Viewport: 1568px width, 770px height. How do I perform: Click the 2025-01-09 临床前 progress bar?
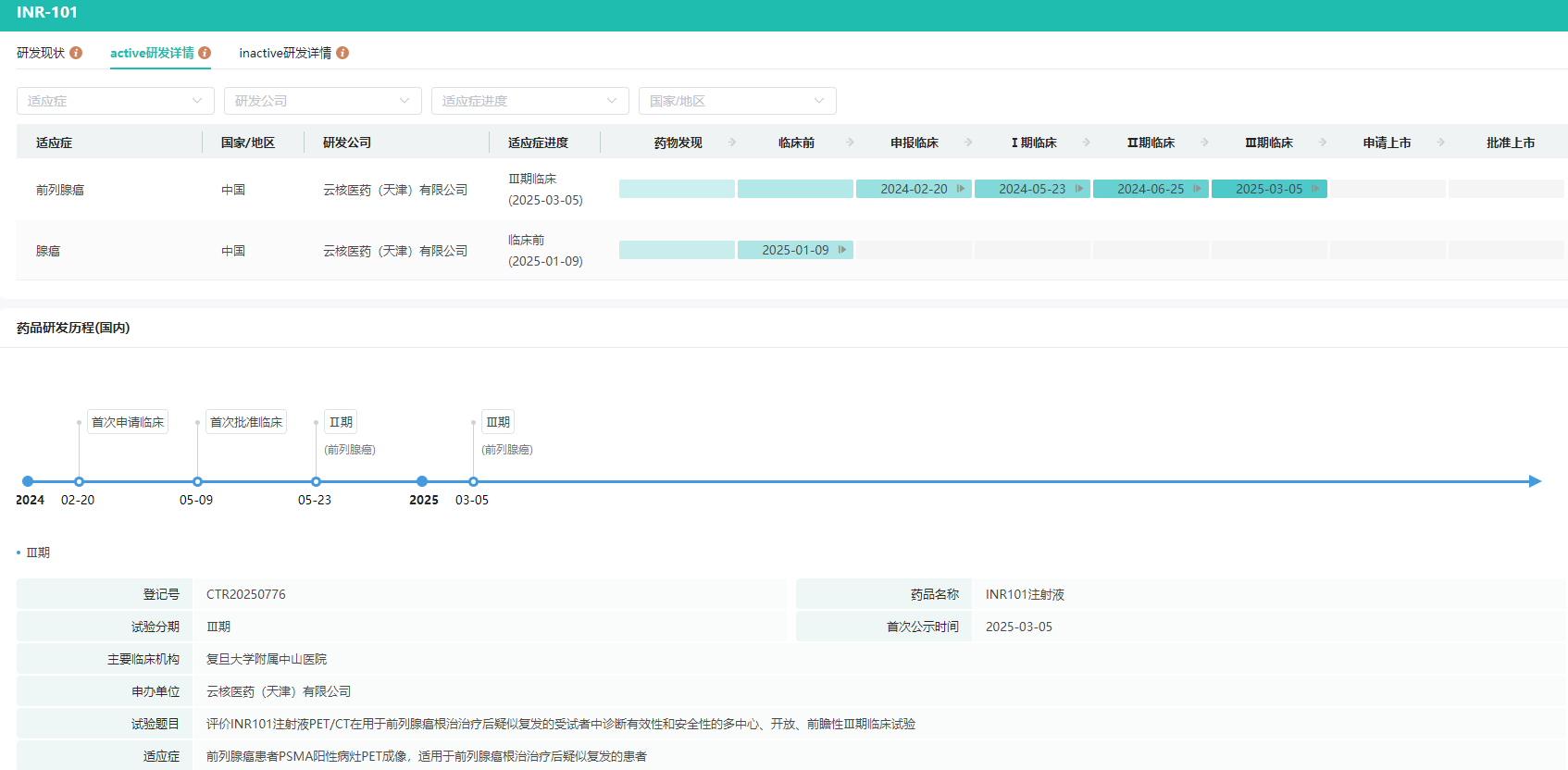coord(795,250)
